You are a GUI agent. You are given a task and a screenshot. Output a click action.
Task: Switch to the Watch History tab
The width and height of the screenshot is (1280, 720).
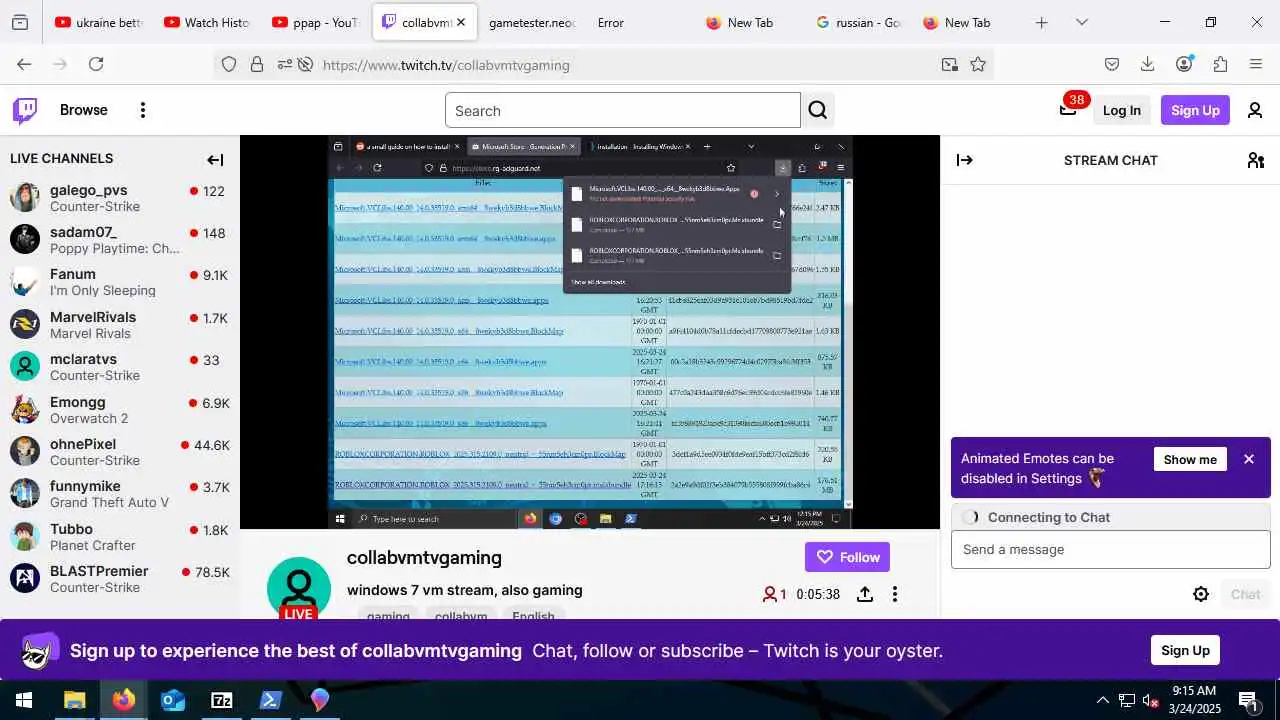coord(208,22)
